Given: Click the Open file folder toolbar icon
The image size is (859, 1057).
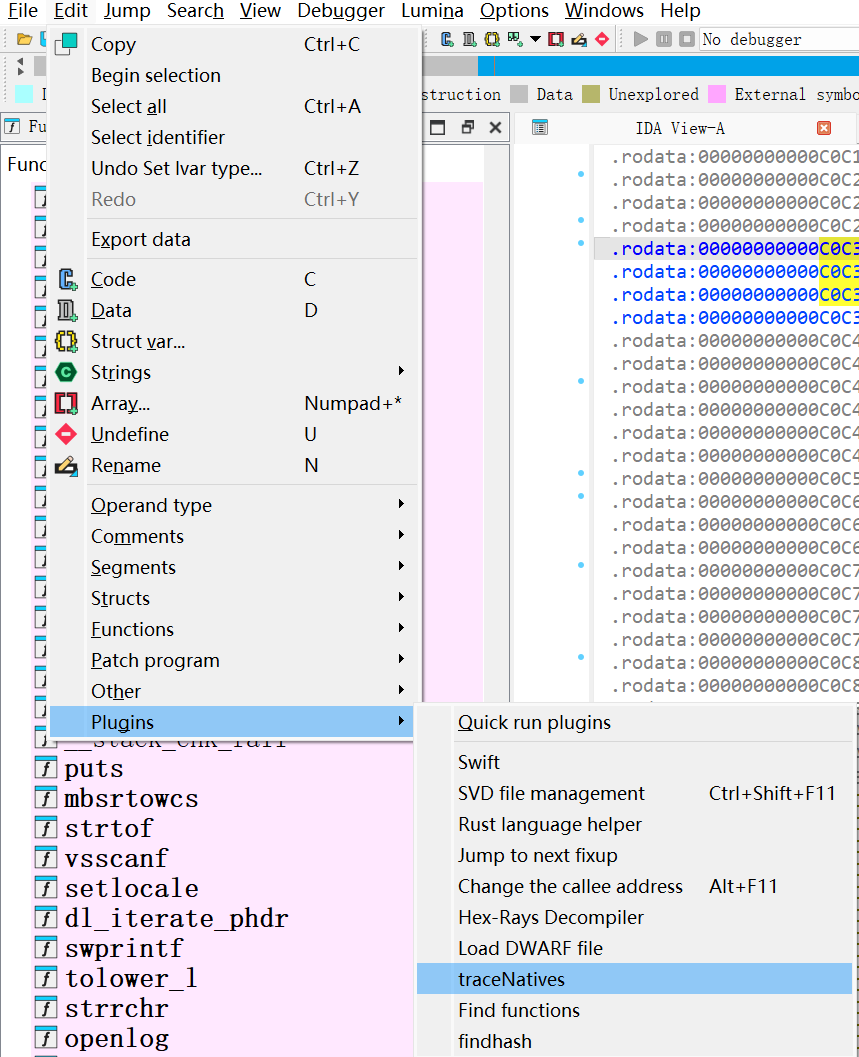Looking at the screenshot, I should click(x=24, y=39).
